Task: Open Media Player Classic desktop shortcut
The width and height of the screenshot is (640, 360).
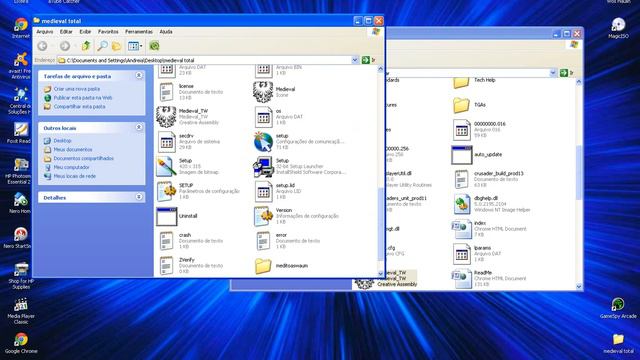Action: tap(21, 311)
